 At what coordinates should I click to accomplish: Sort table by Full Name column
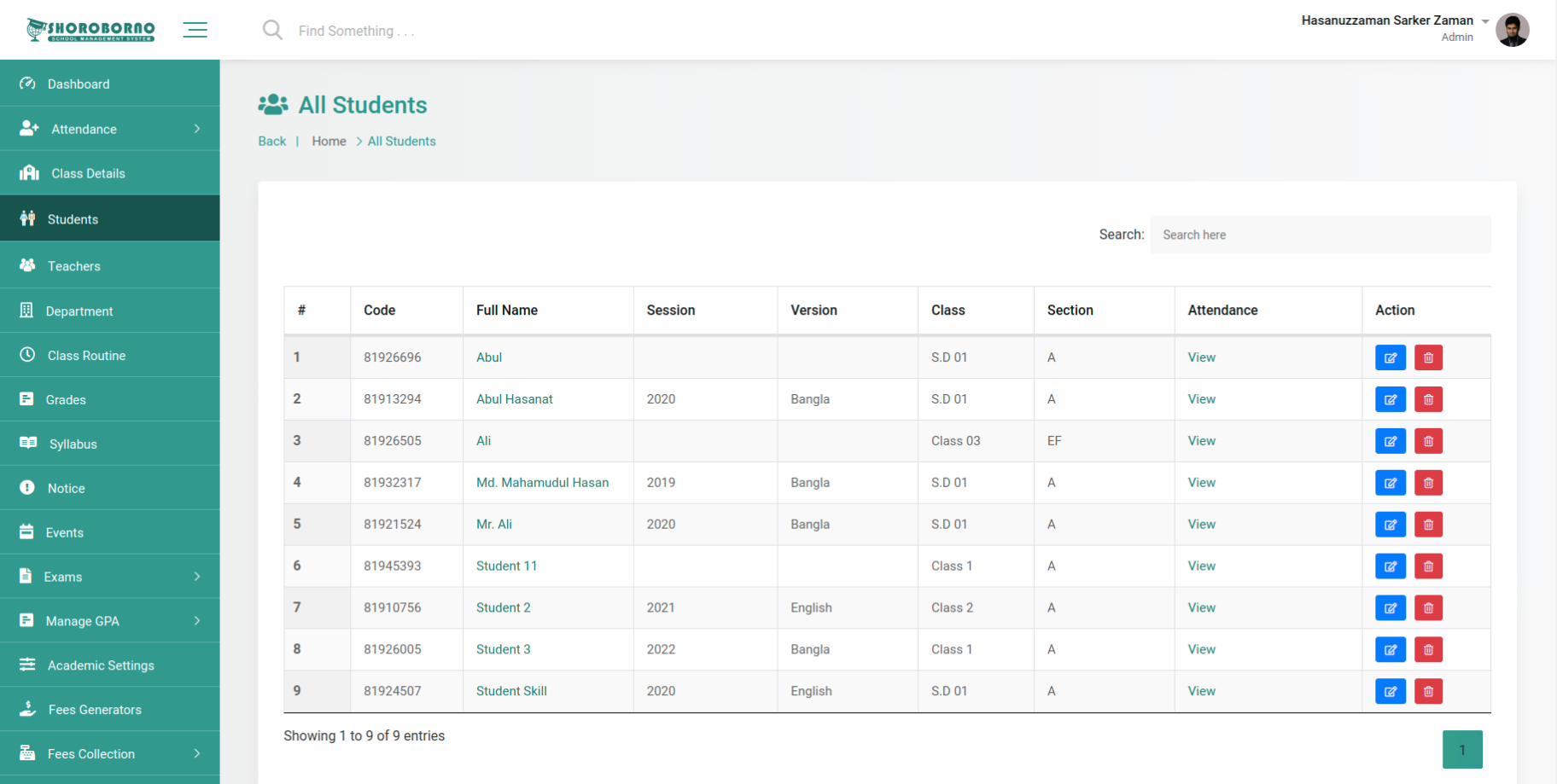coord(548,311)
